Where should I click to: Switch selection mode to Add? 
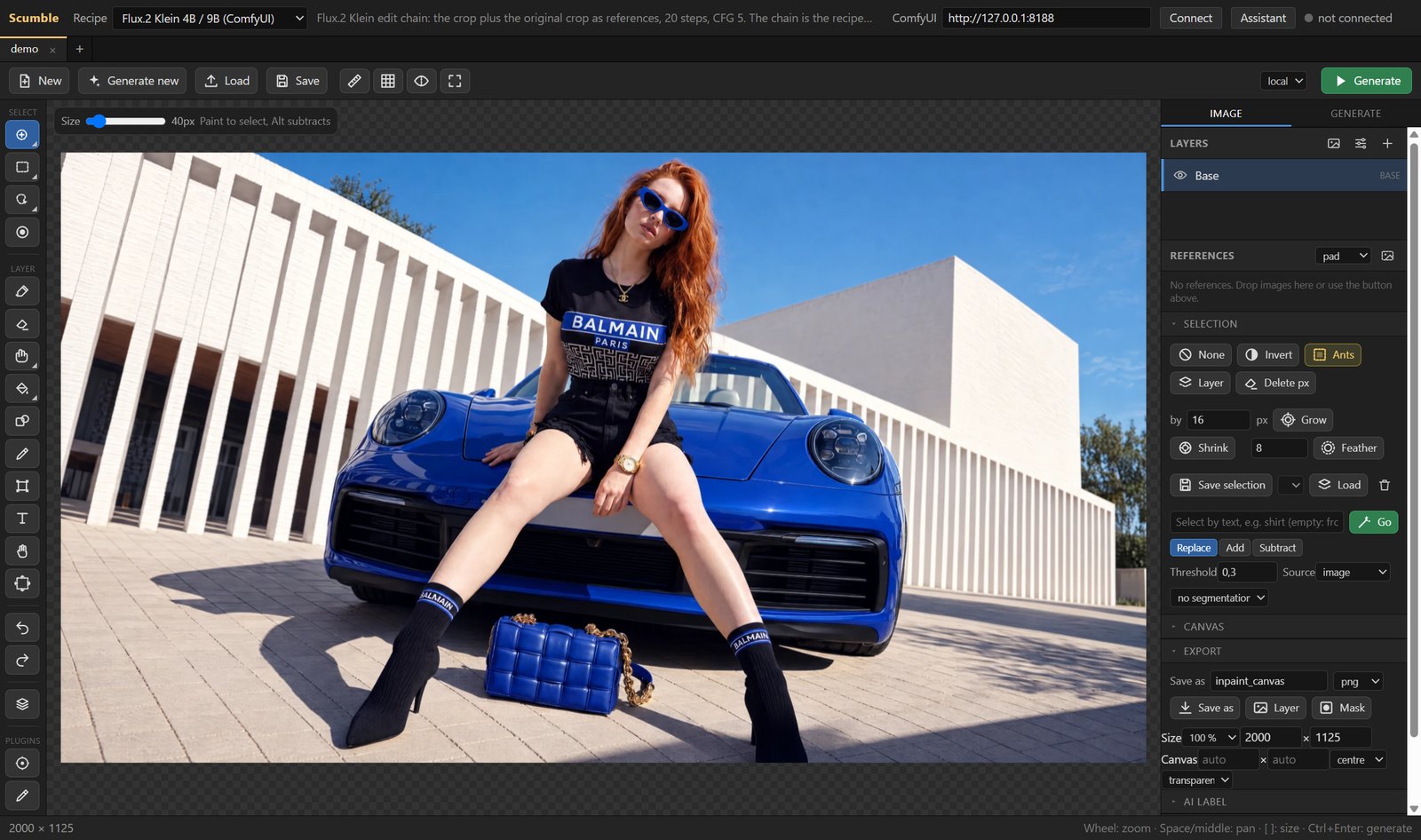[x=1235, y=548]
